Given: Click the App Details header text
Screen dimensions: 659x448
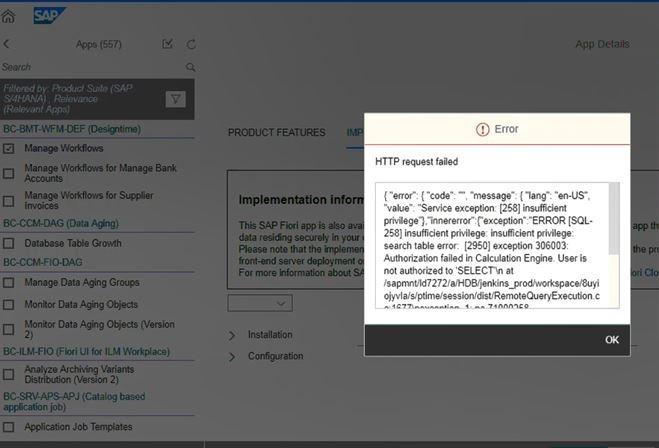Looking at the screenshot, I should click(x=602, y=44).
